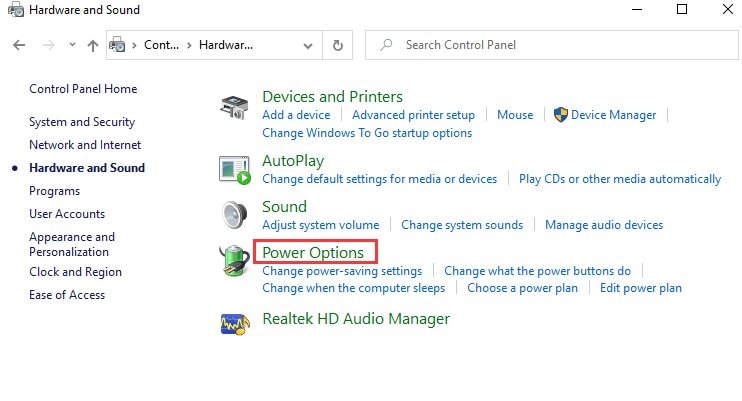The image size is (742, 401).
Task: Click the Device Manager shield icon
Action: 560,115
